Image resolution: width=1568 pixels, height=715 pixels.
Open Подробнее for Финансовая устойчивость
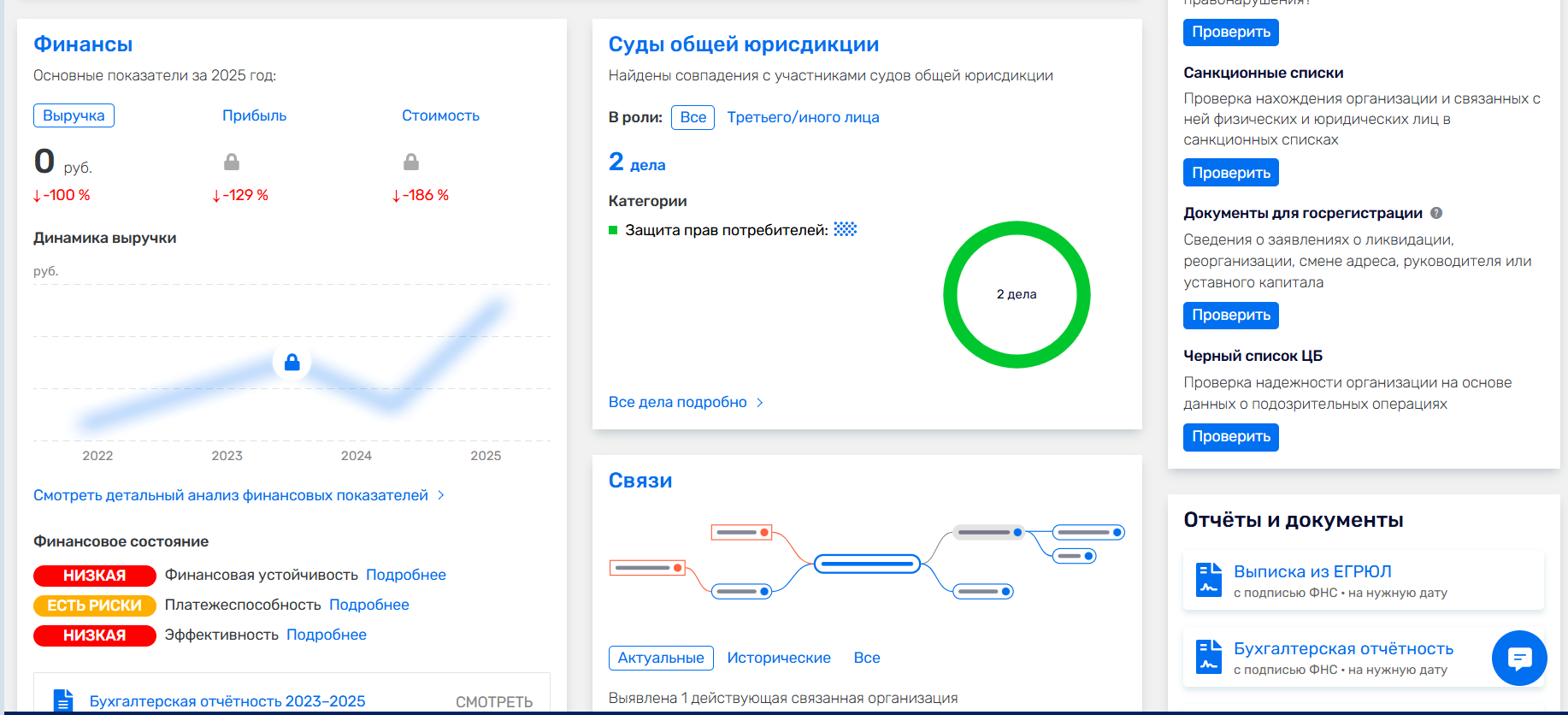406,575
